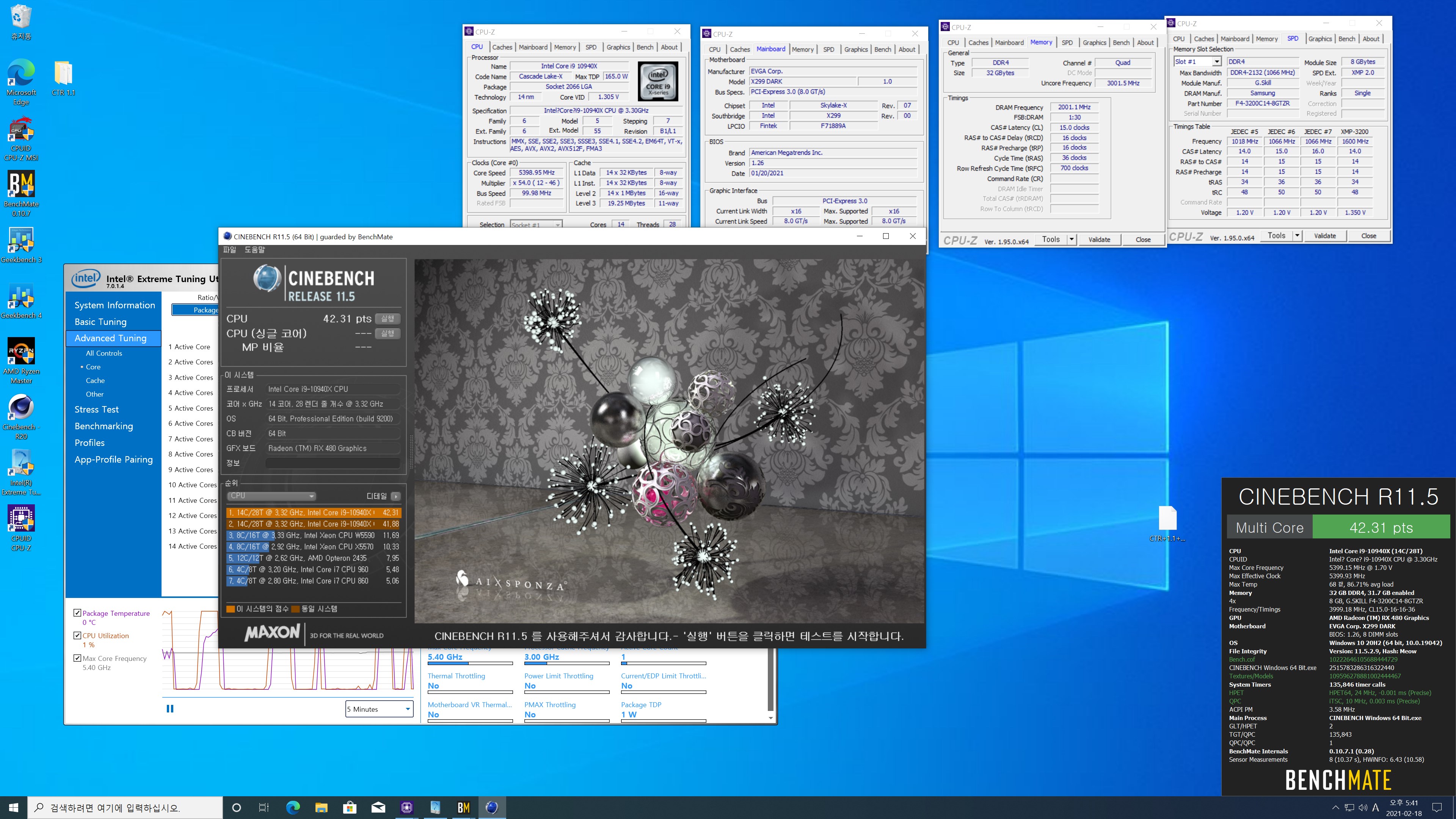
Task: Launch the Geekbench 3 desktop shortcut
Action: 21,245
